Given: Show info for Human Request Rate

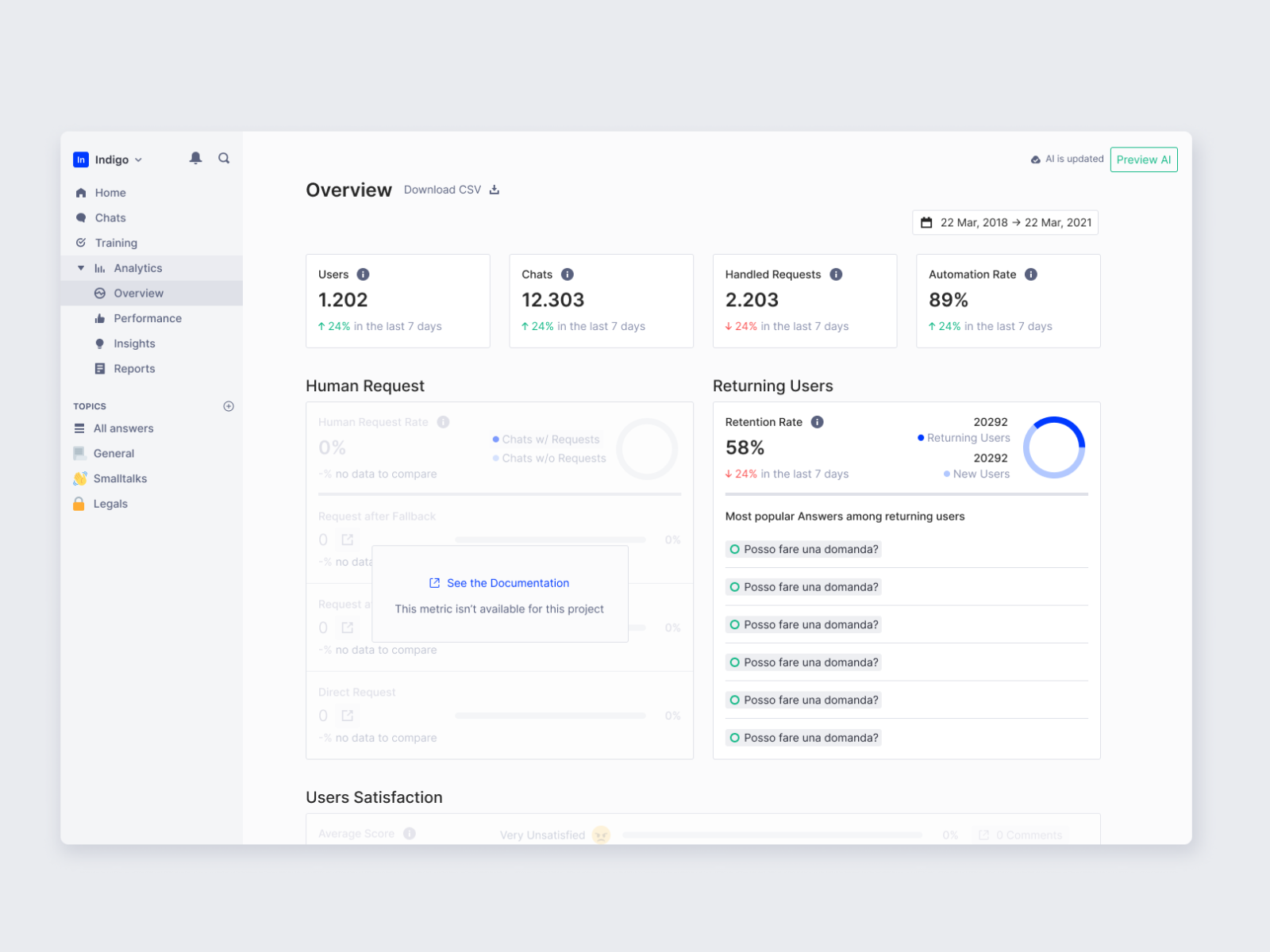Looking at the screenshot, I should [443, 422].
